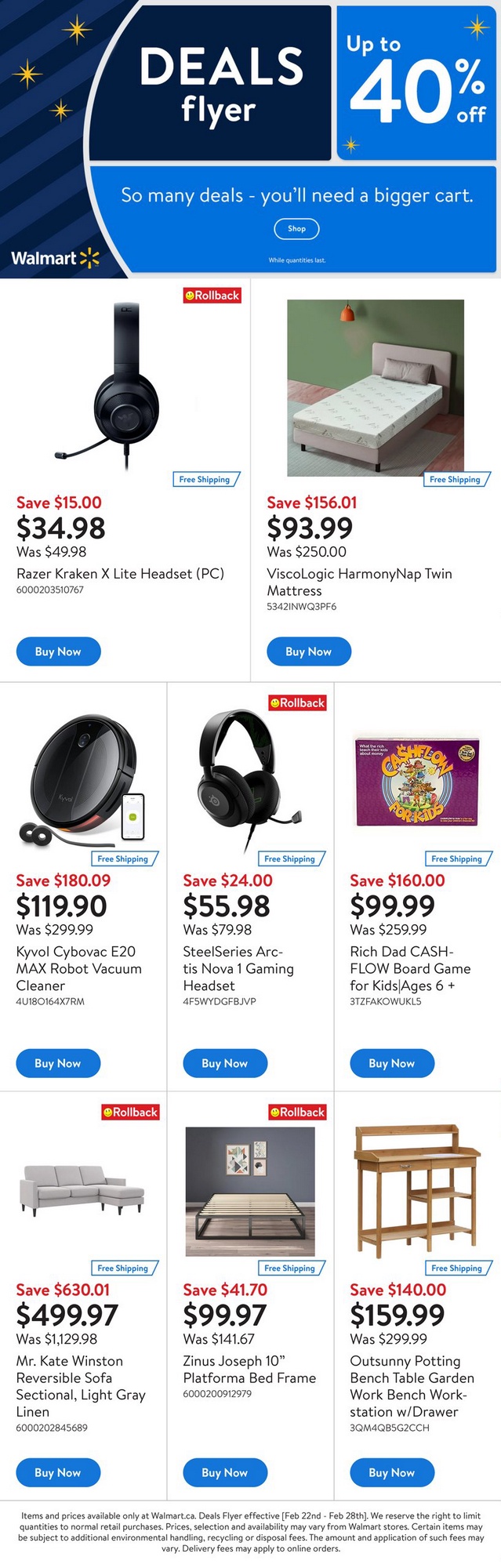Click the Shop button in banner
501x1568 pixels.
[296, 229]
